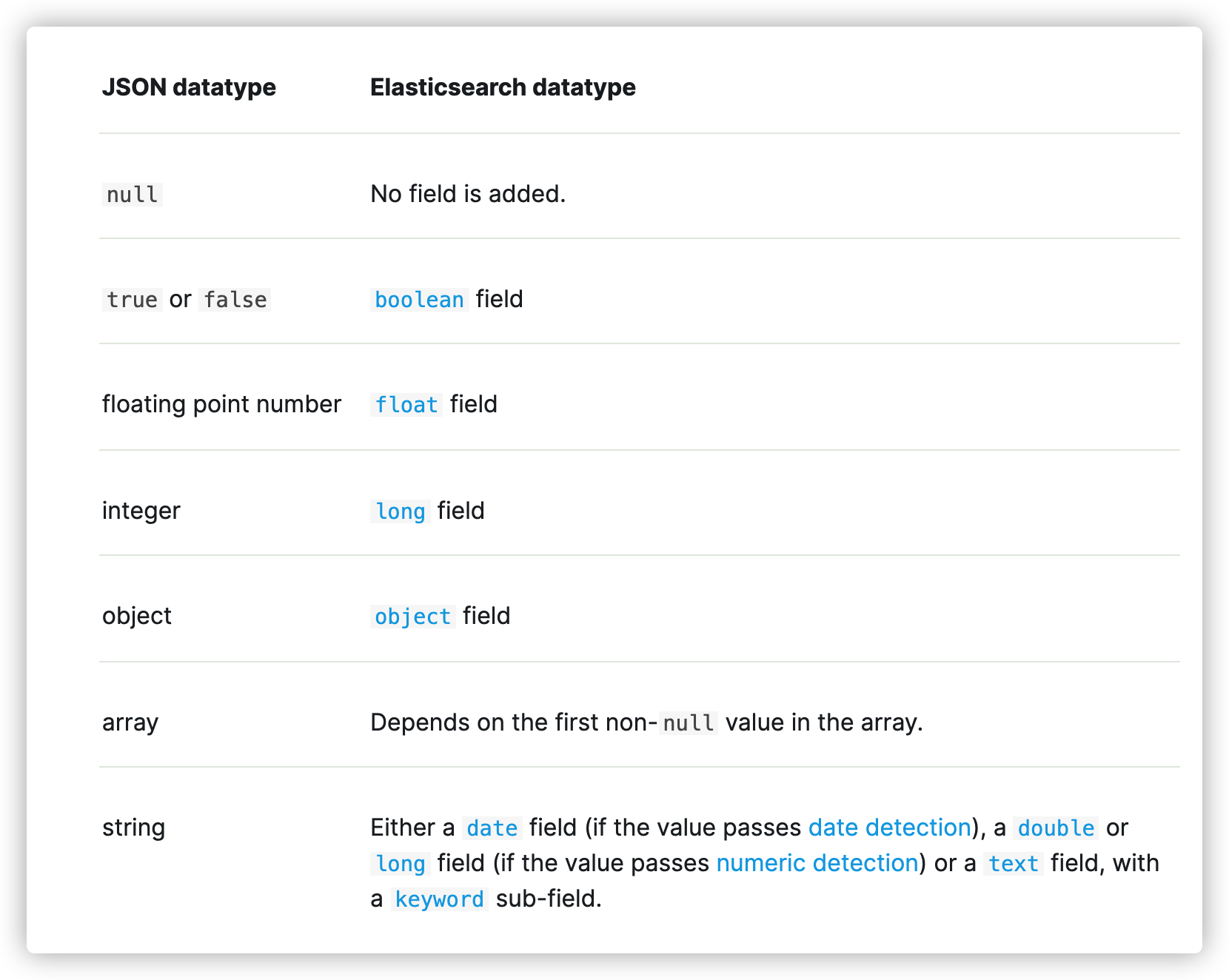Click the true code label

pyautogui.click(x=132, y=300)
